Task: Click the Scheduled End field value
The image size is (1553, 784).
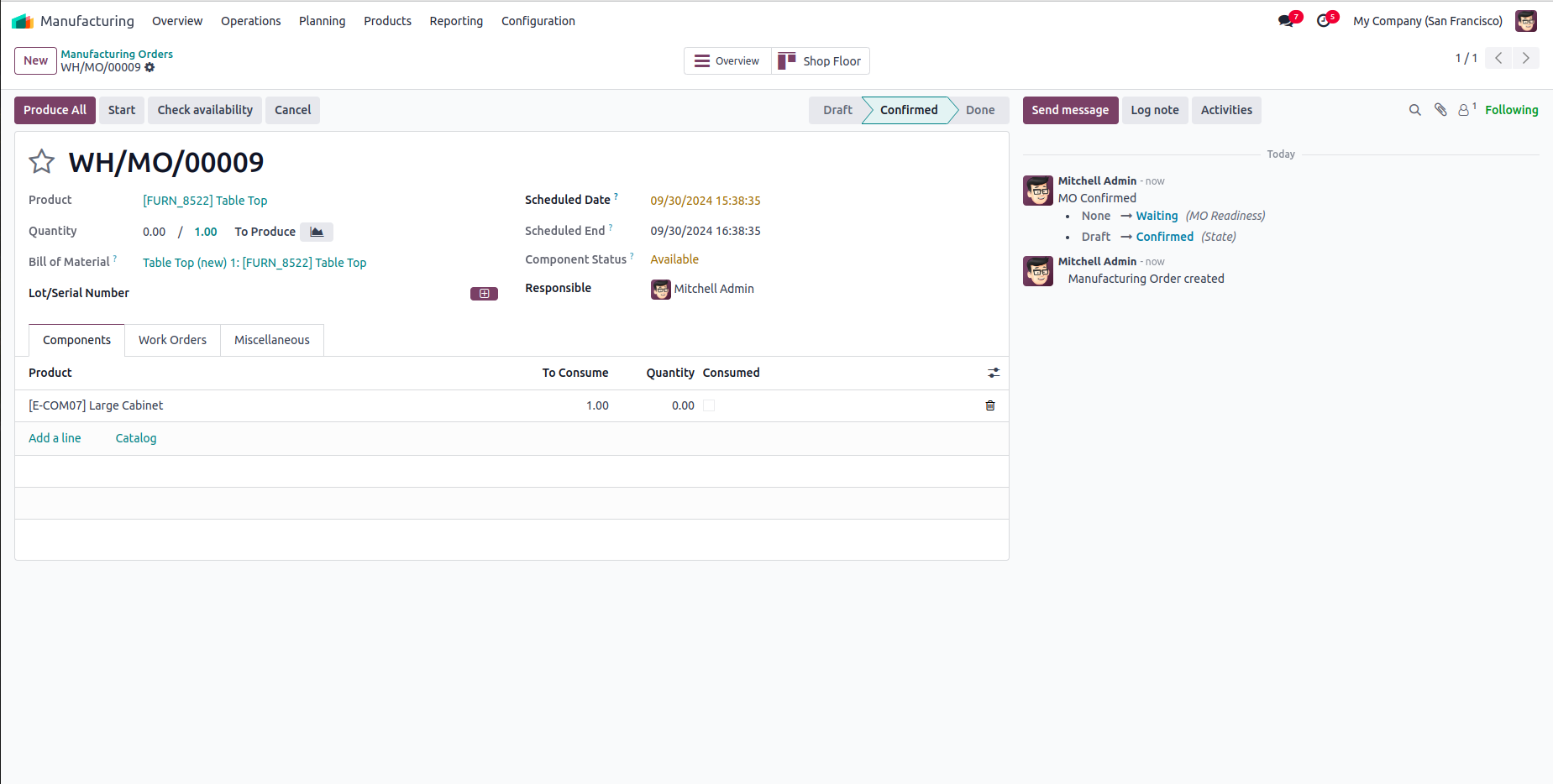Action: tap(706, 231)
